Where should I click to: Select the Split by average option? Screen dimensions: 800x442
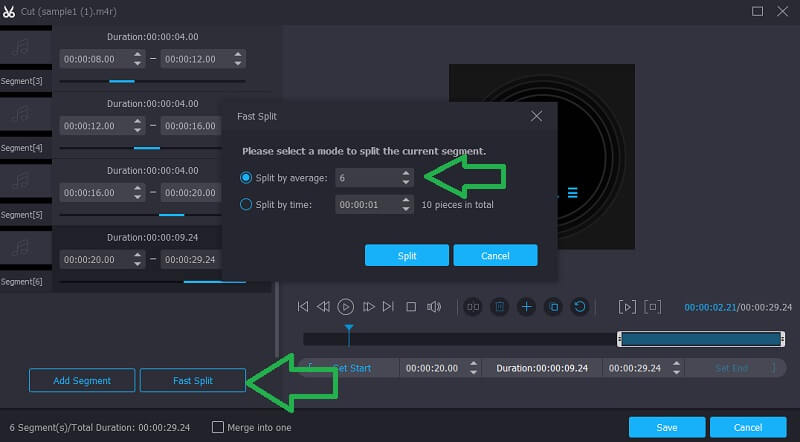point(246,177)
